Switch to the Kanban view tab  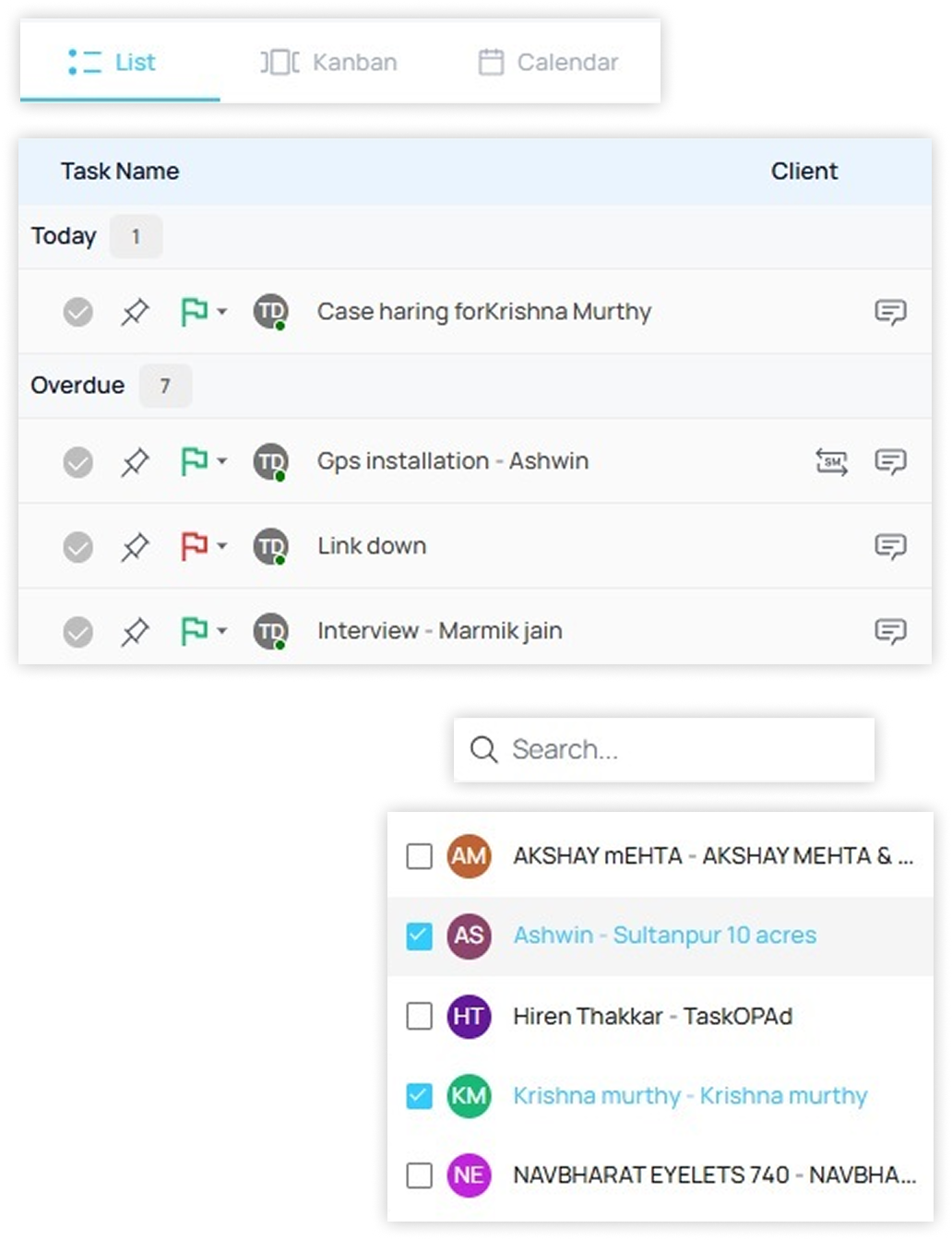click(x=329, y=63)
